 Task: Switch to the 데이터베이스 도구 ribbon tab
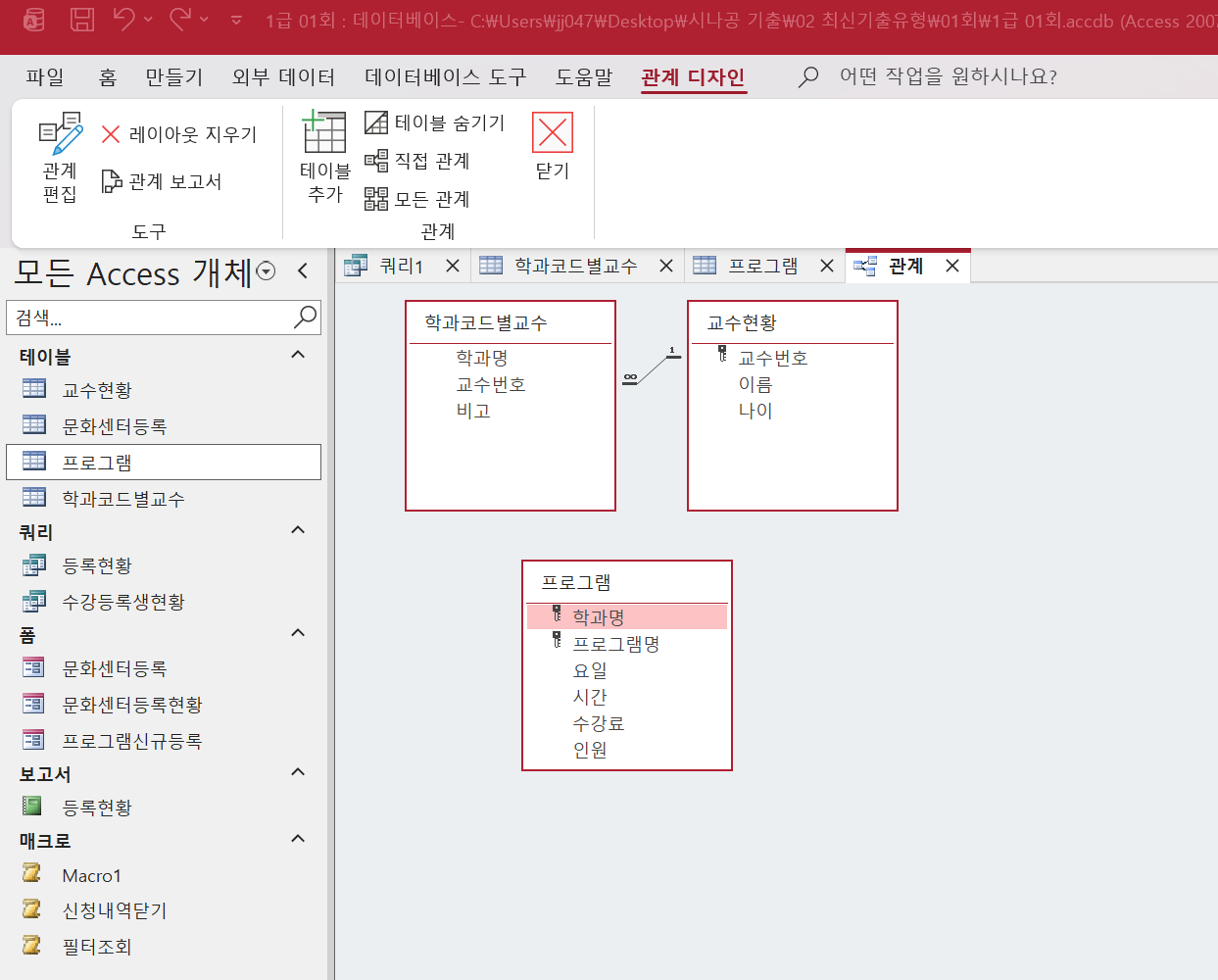point(445,76)
